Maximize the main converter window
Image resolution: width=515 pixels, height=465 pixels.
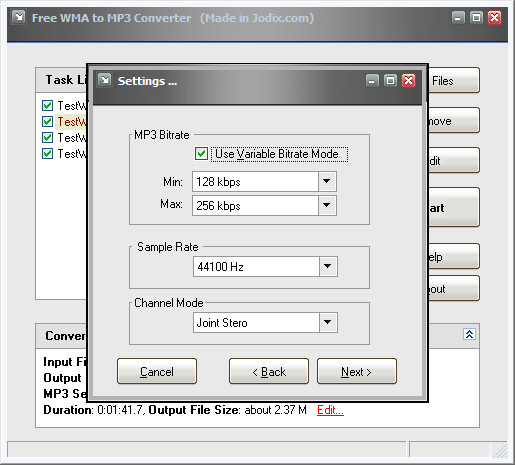[476, 17]
